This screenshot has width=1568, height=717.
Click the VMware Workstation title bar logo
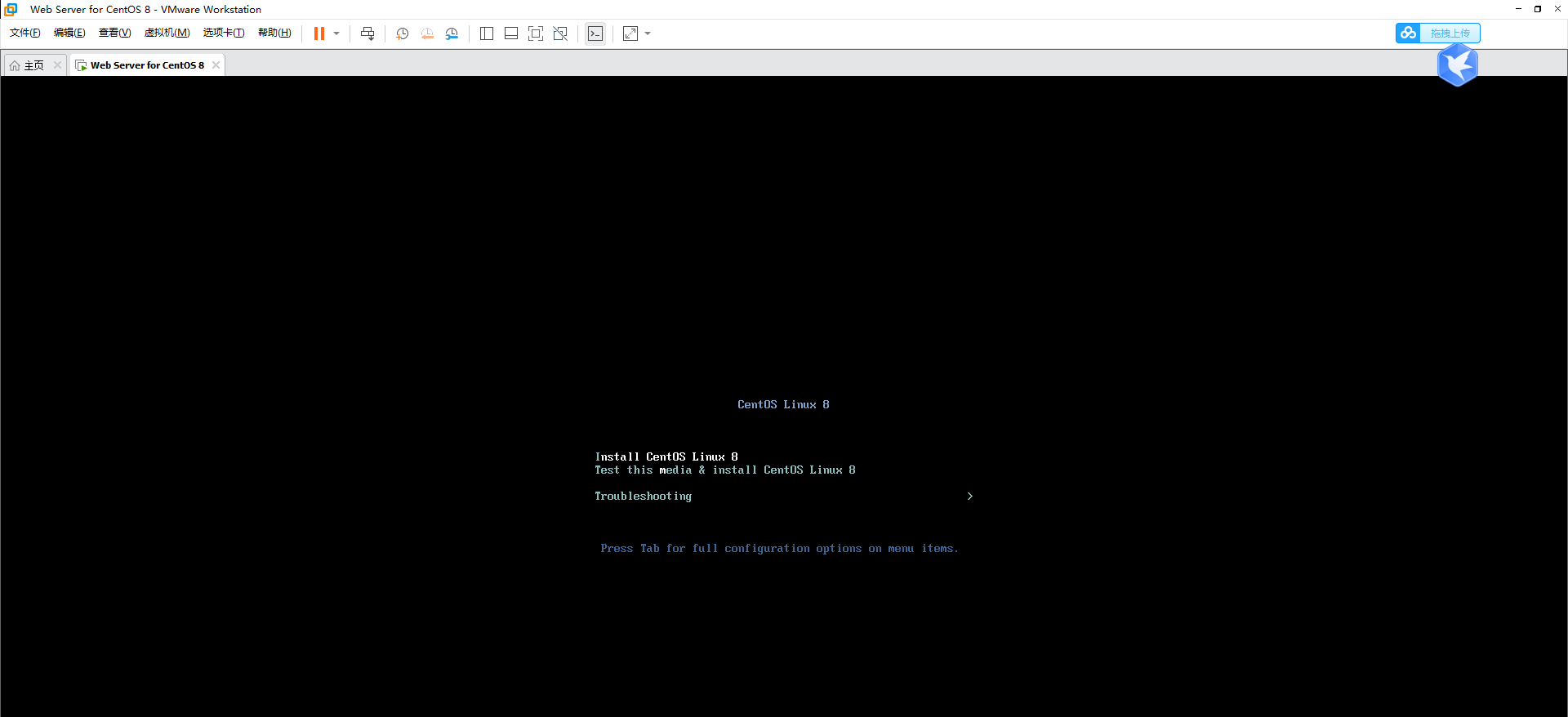(11, 9)
